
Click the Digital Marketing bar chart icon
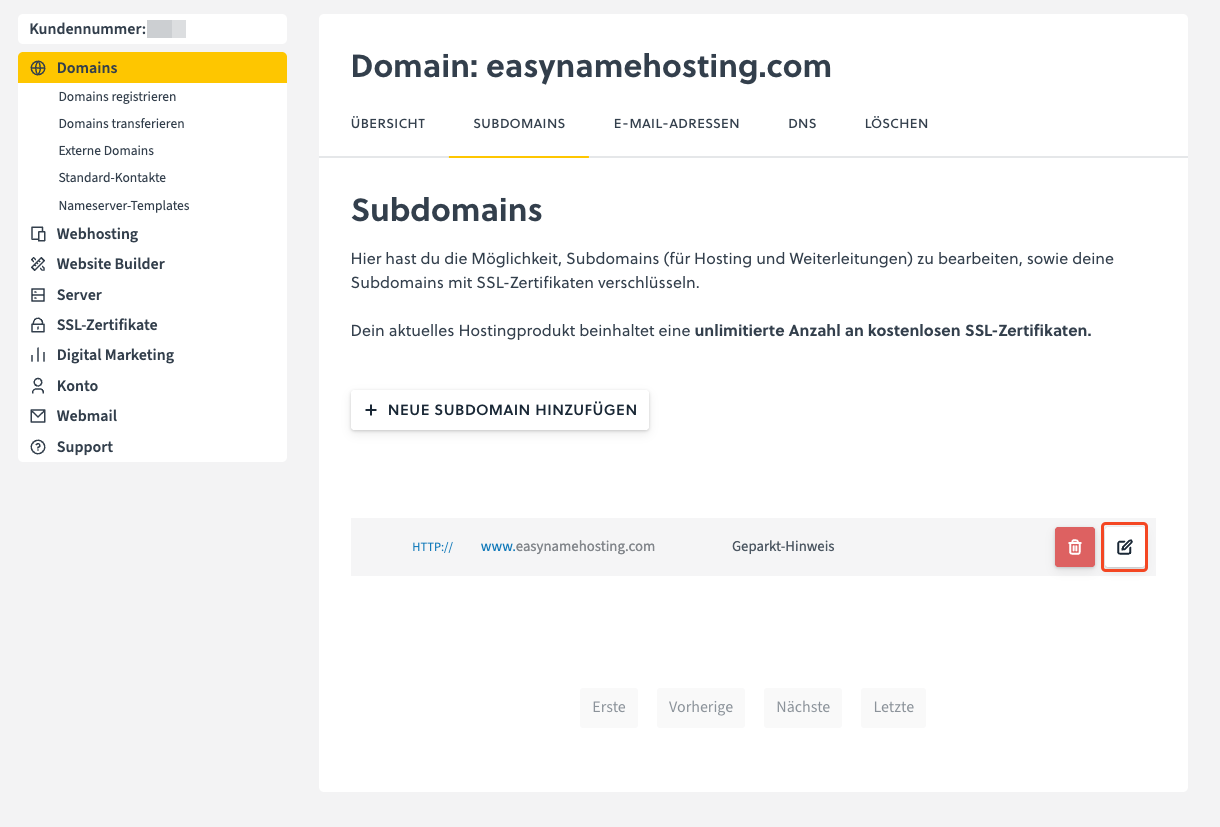(x=38, y=355)
